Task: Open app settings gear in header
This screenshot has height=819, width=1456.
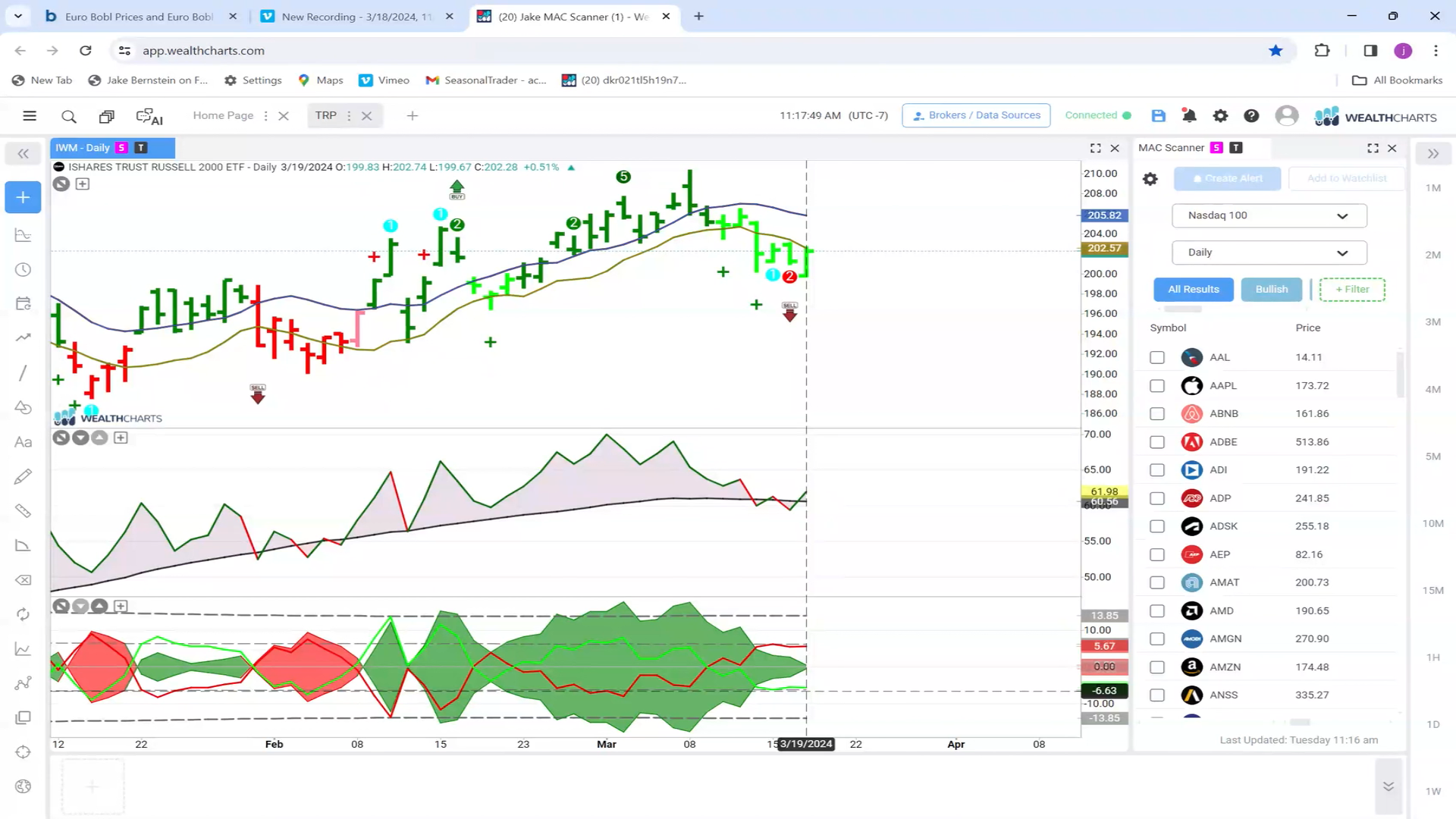Action: (x=1220, y=116)
